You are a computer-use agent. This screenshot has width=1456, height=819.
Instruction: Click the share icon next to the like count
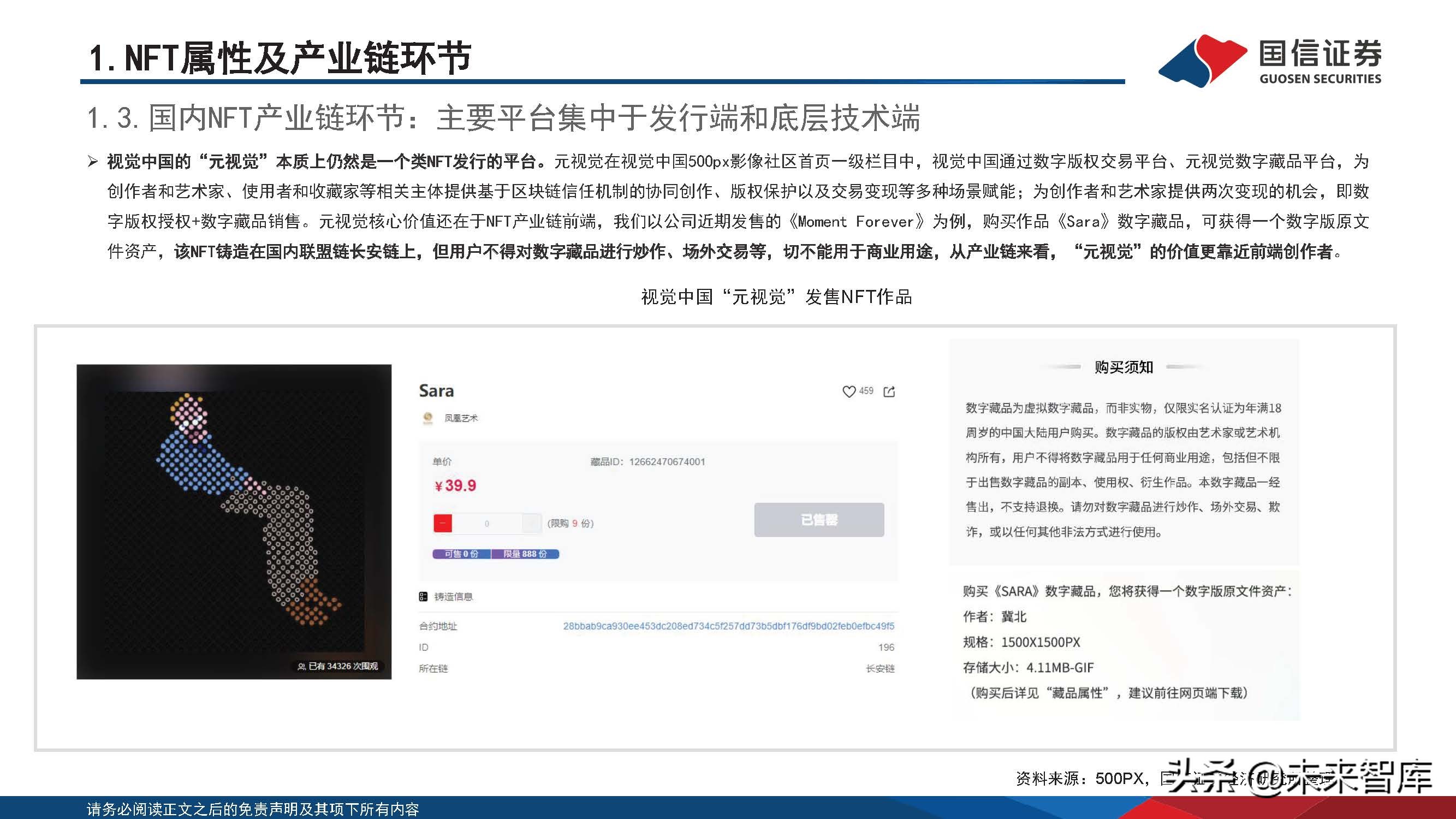pos(890,390)
